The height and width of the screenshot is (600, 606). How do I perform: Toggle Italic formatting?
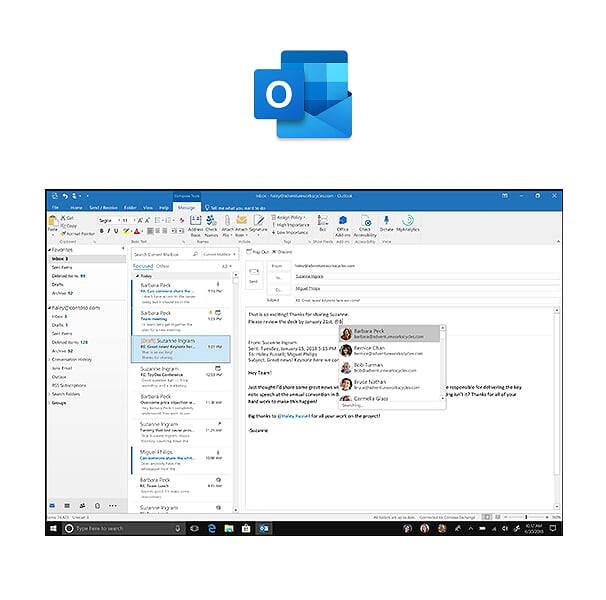coord(109,231)
